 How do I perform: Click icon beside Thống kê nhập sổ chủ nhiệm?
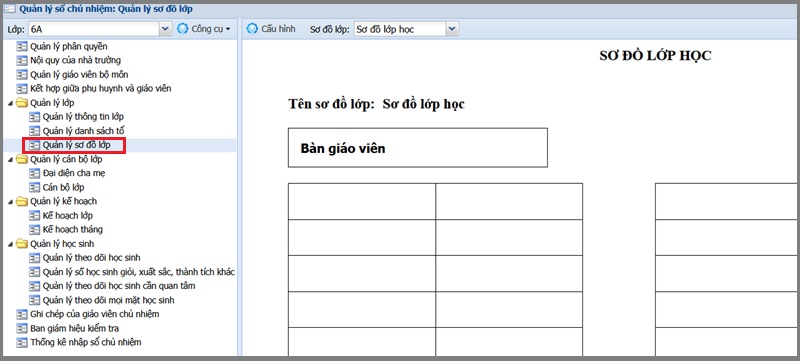21,342
